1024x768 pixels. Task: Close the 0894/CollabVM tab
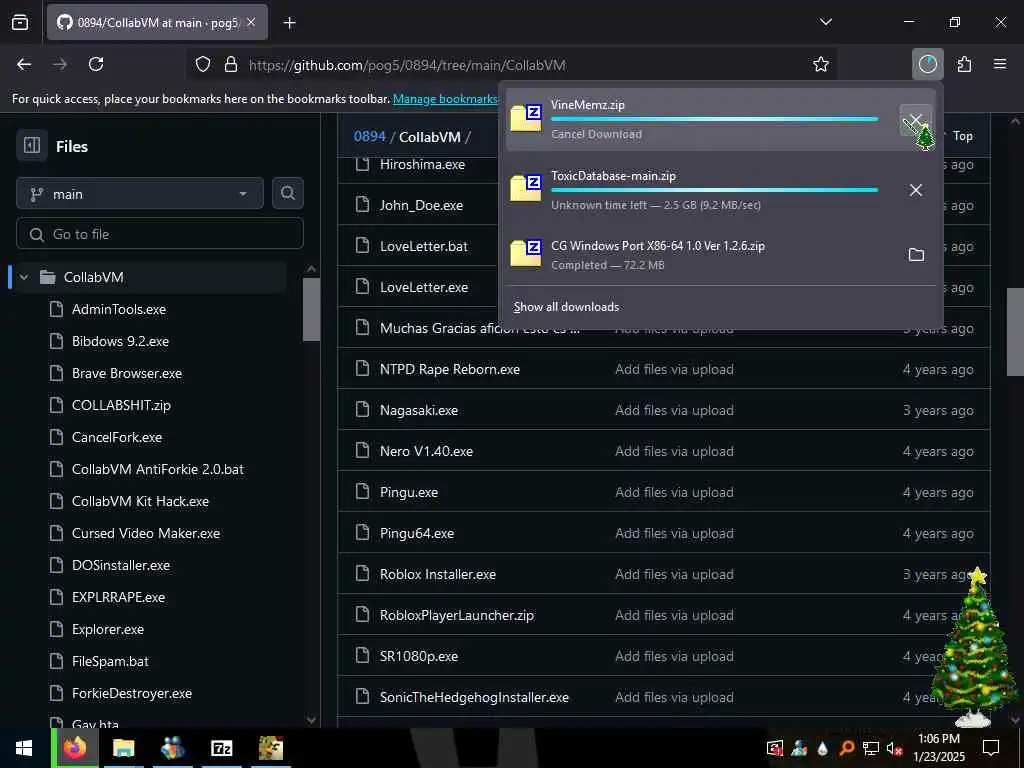(251, 22)
